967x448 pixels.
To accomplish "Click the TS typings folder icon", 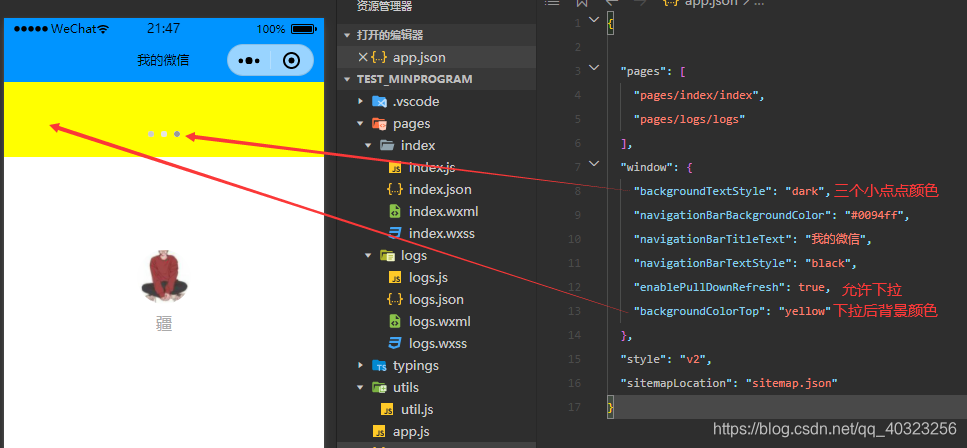I will click(x=379, y=365).
